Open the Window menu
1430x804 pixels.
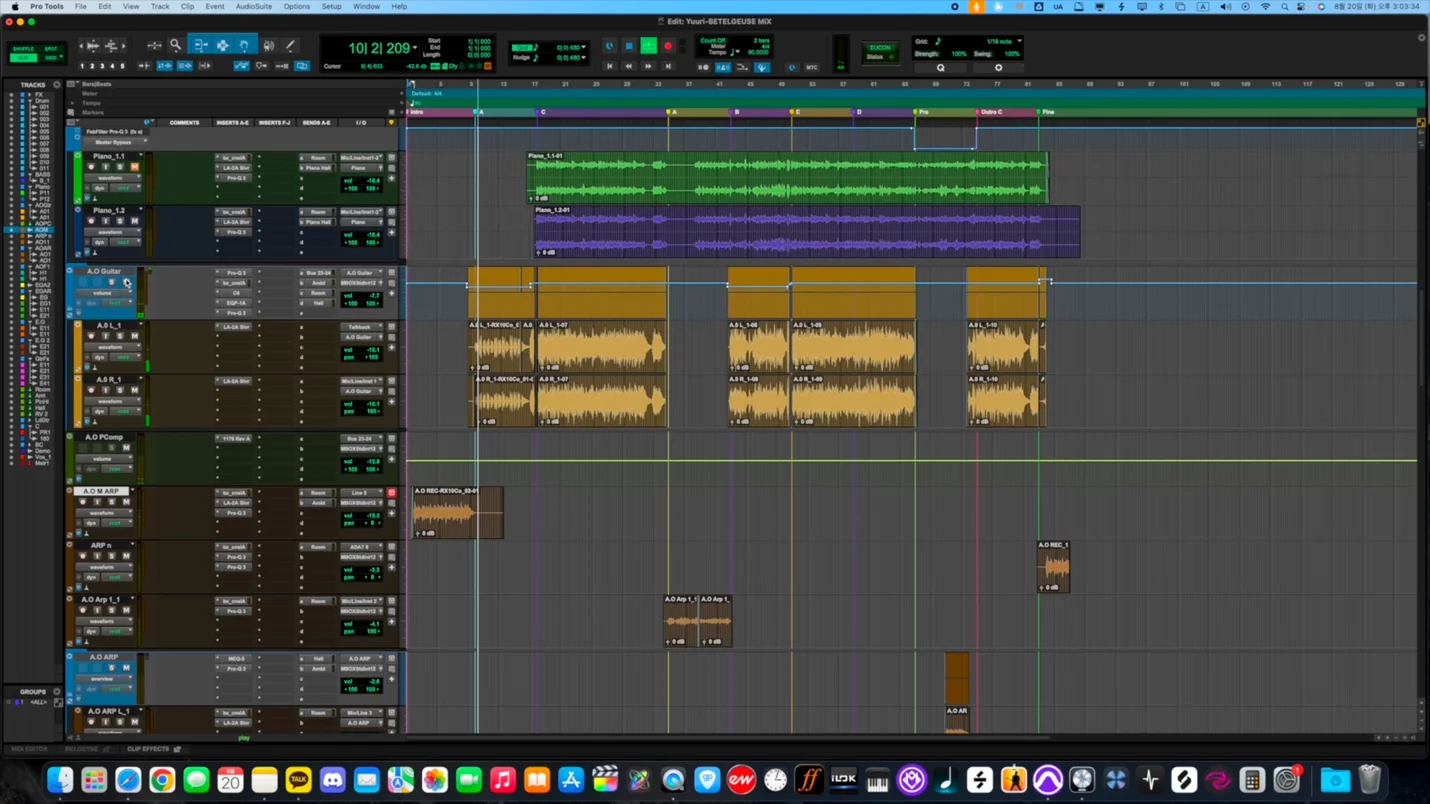(366, 6)
